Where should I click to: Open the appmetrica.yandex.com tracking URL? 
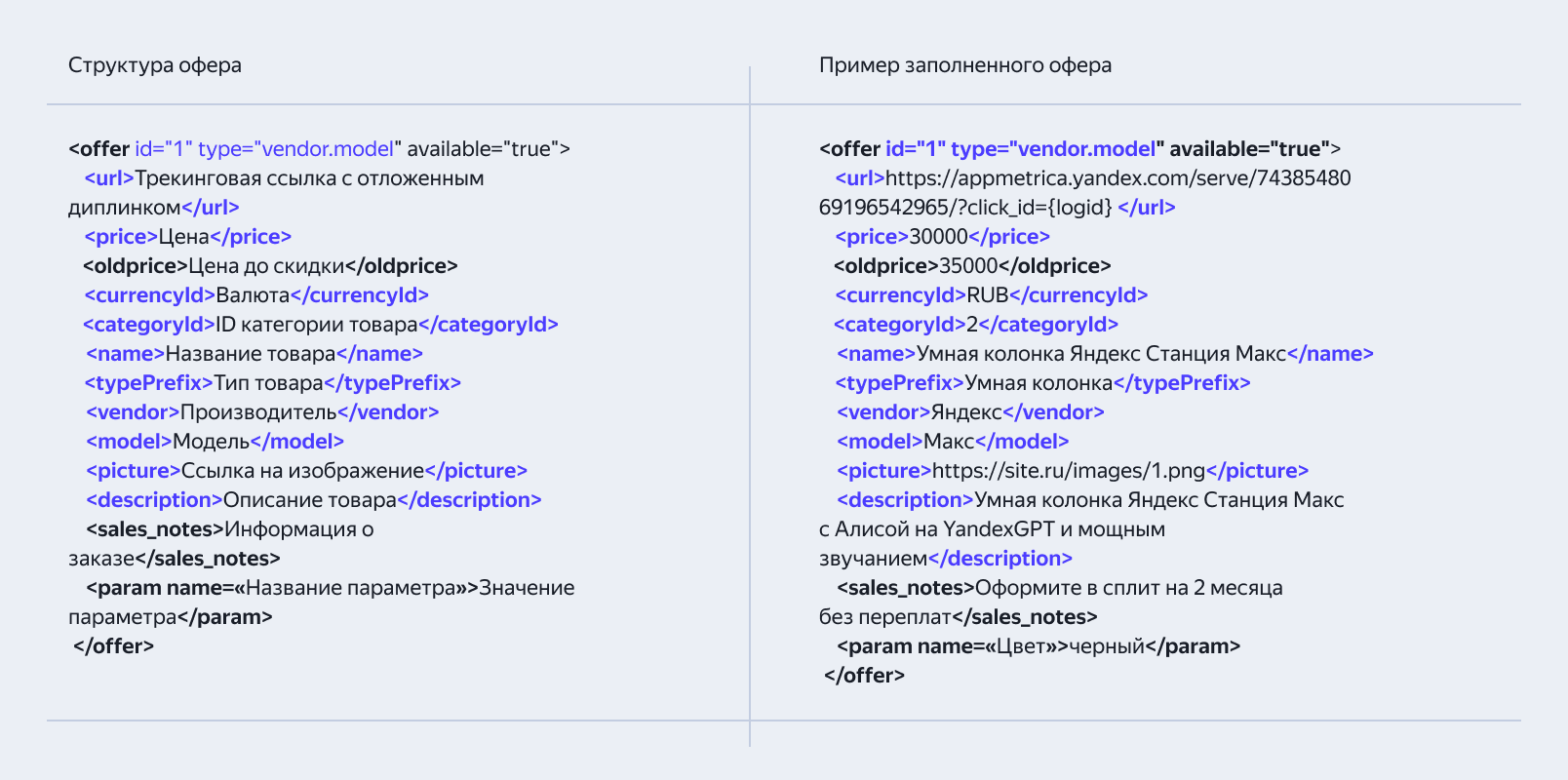pyautogui.click(x=1117, y=178)
